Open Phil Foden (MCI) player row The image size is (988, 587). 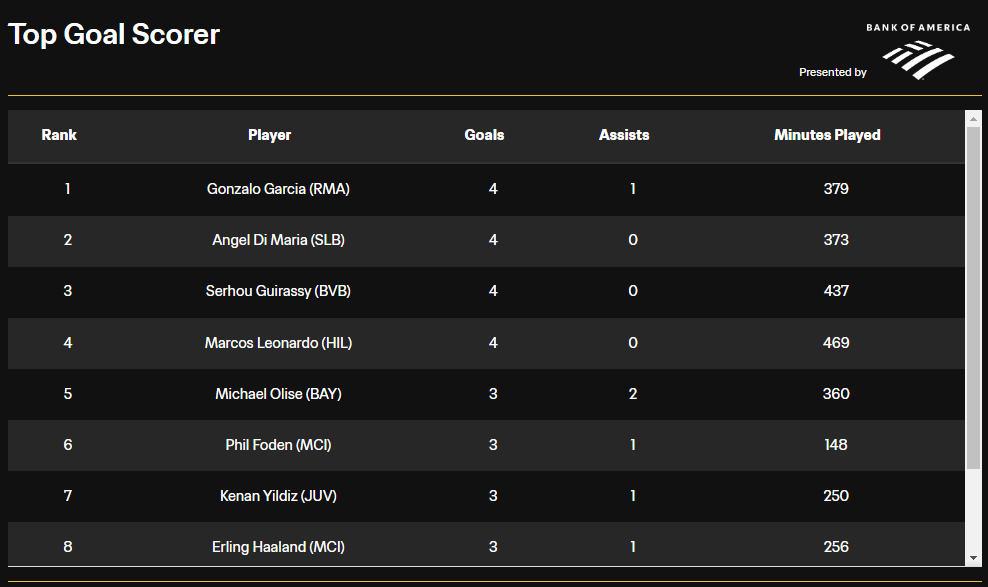click(x=486, y=445)
